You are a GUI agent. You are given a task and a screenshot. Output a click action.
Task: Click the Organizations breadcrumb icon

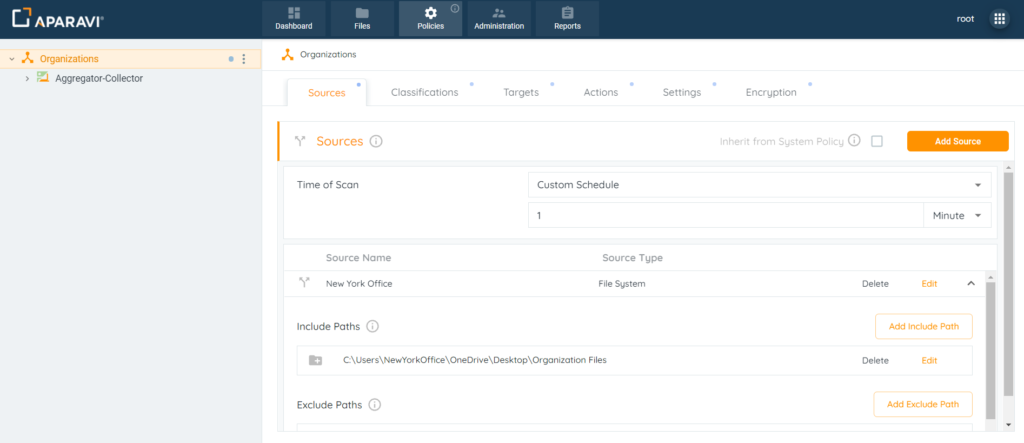pyautogui.click(x=287, y=54)
